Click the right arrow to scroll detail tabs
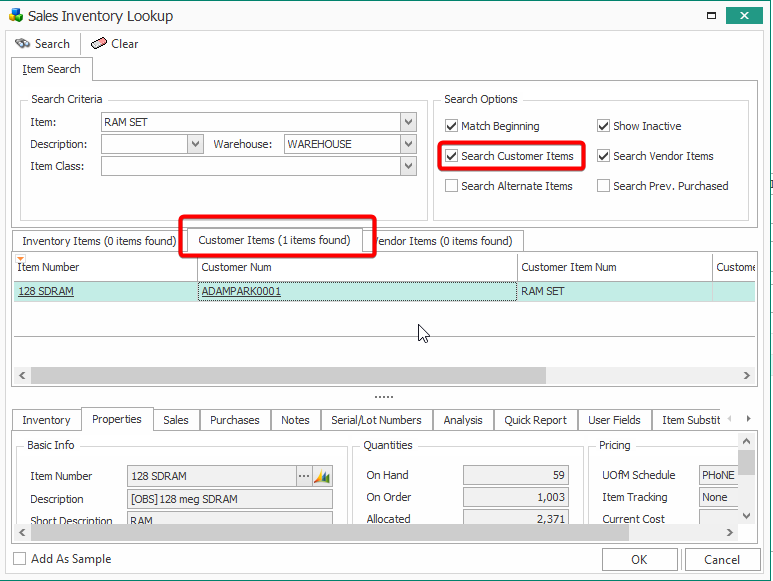Image resolution: width=773 pixels, height=581 pixels. [743, 419]
